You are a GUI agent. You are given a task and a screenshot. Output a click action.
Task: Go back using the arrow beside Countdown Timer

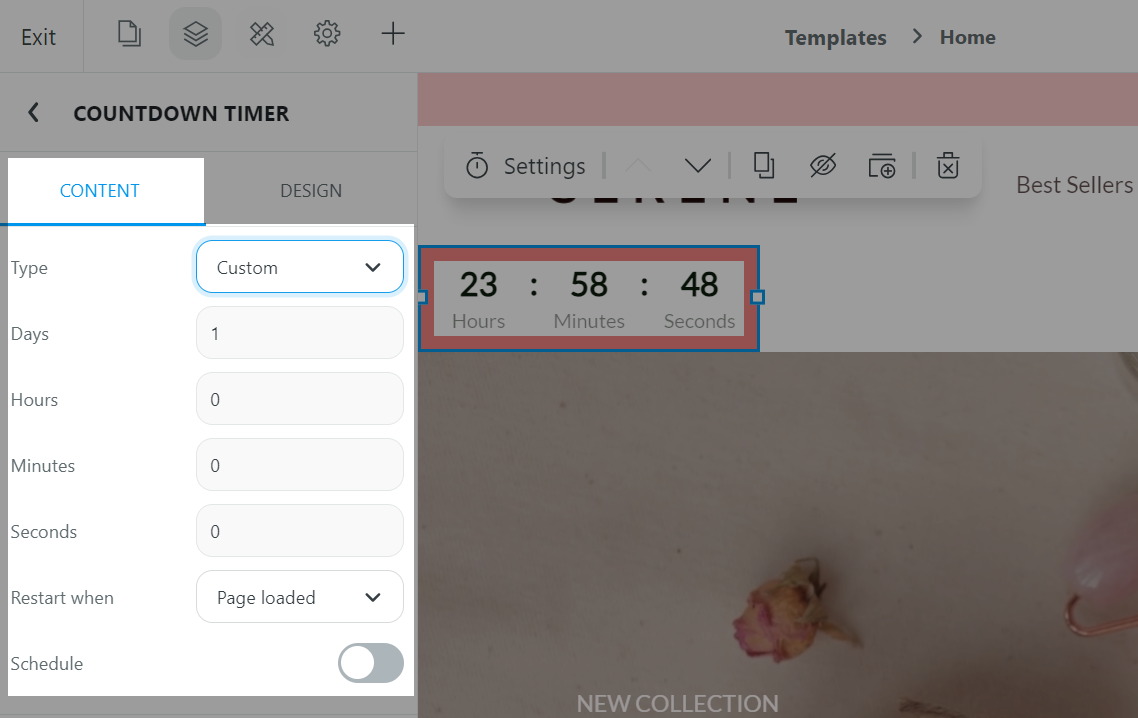[33, 113]
